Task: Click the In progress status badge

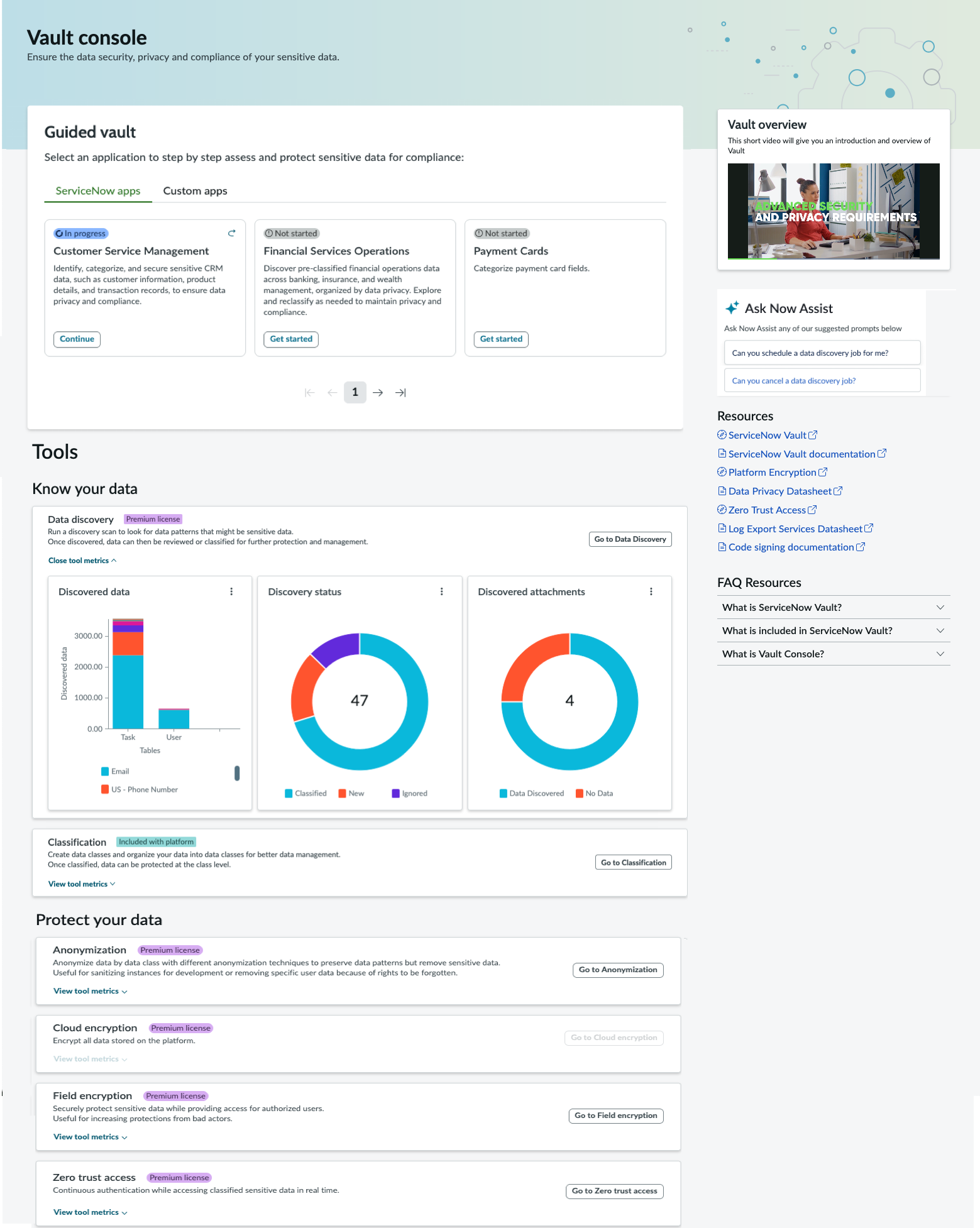Action: [81, 233]
